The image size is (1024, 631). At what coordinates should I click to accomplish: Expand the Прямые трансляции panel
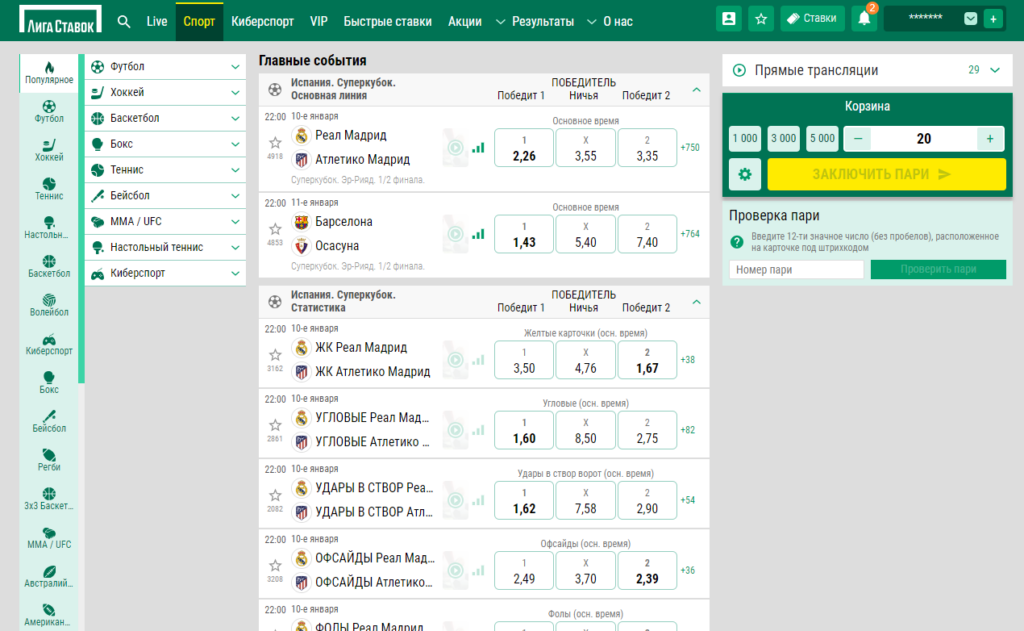(995, 70)
